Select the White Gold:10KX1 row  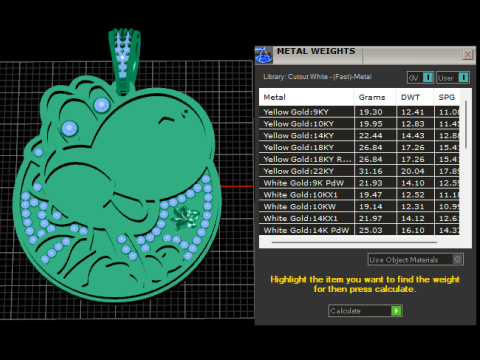pos(359,195)
